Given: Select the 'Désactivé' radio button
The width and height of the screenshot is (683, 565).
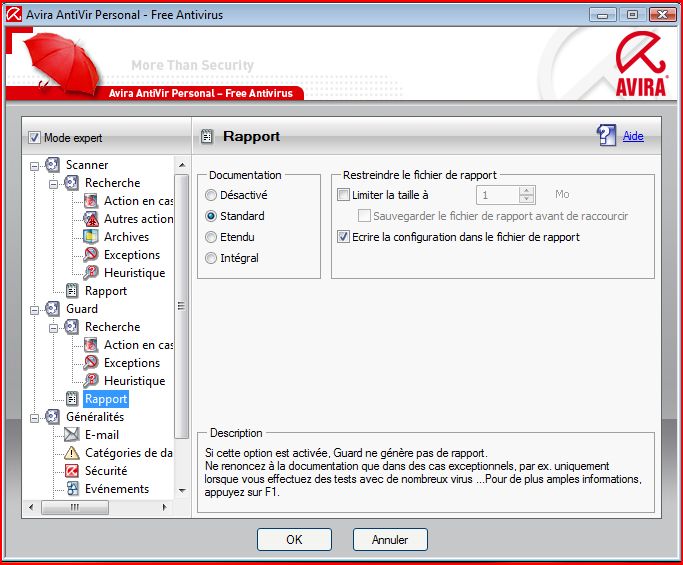Looking at the screenshot, I should tap(211, 195).
